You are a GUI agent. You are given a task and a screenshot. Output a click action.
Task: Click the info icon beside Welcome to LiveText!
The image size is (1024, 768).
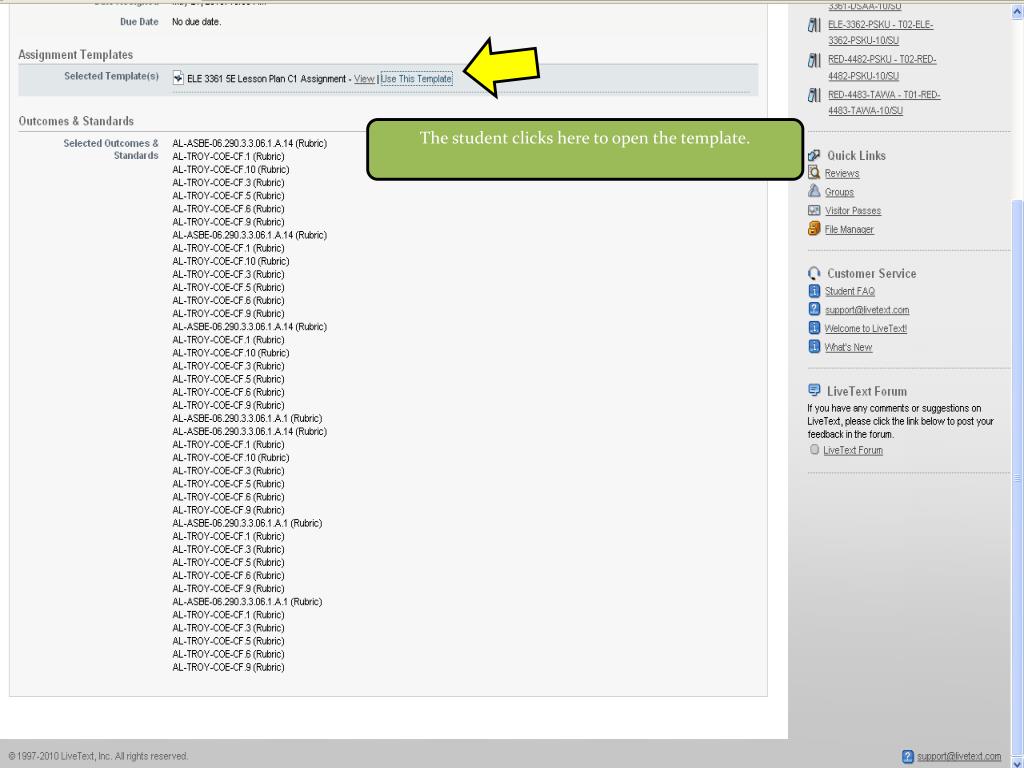pyautogui.click(x=814, y=328)
